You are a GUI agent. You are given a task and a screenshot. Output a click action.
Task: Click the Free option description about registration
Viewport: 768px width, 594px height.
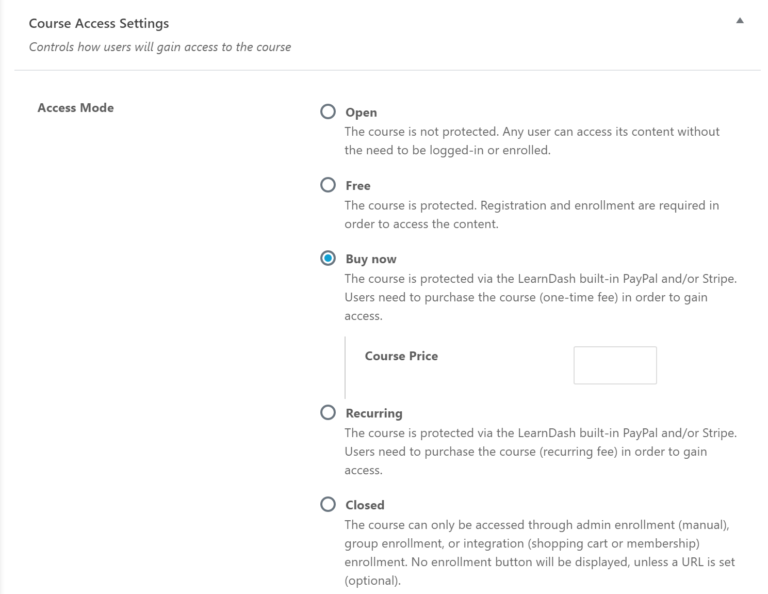coord(531,214)
